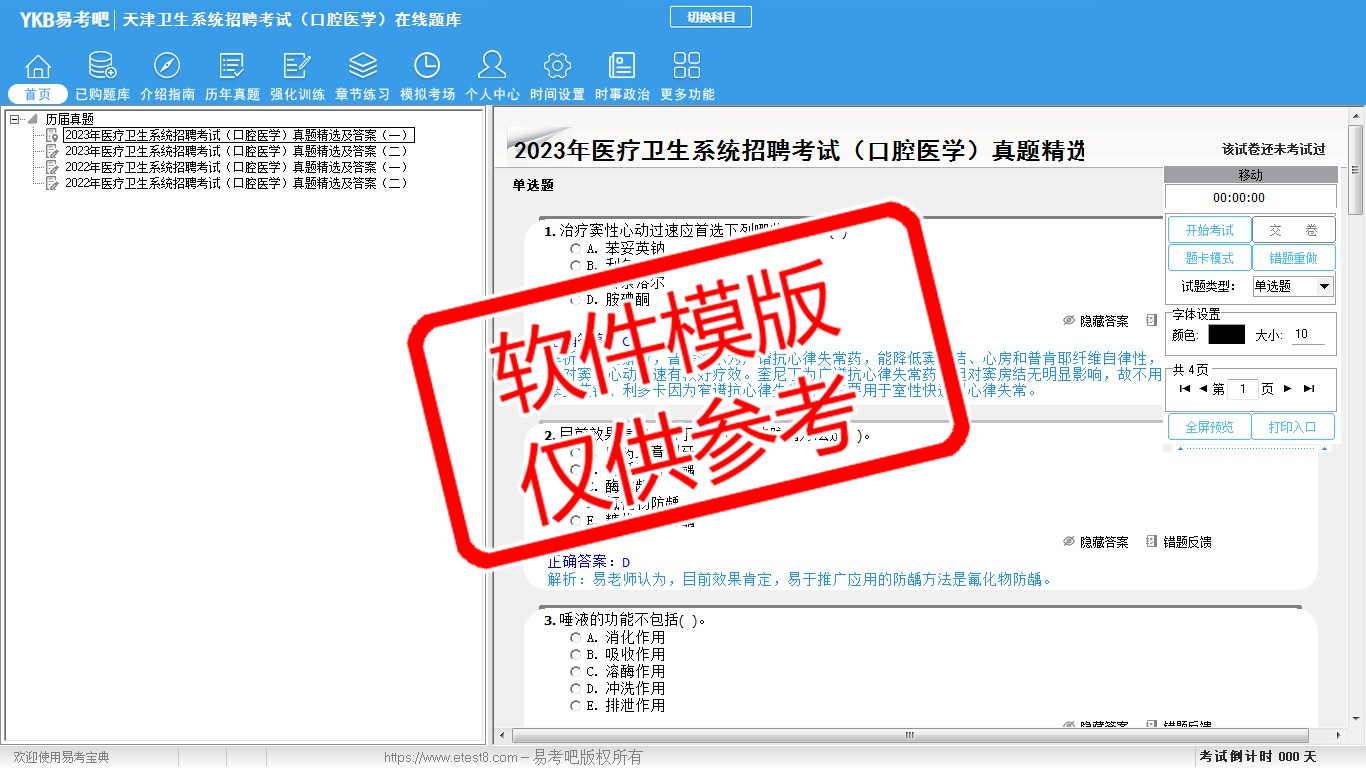This screenshot has height=768, width=1366.
Task: Go to previous page arrow
Action: click(x=1203, y=389)
